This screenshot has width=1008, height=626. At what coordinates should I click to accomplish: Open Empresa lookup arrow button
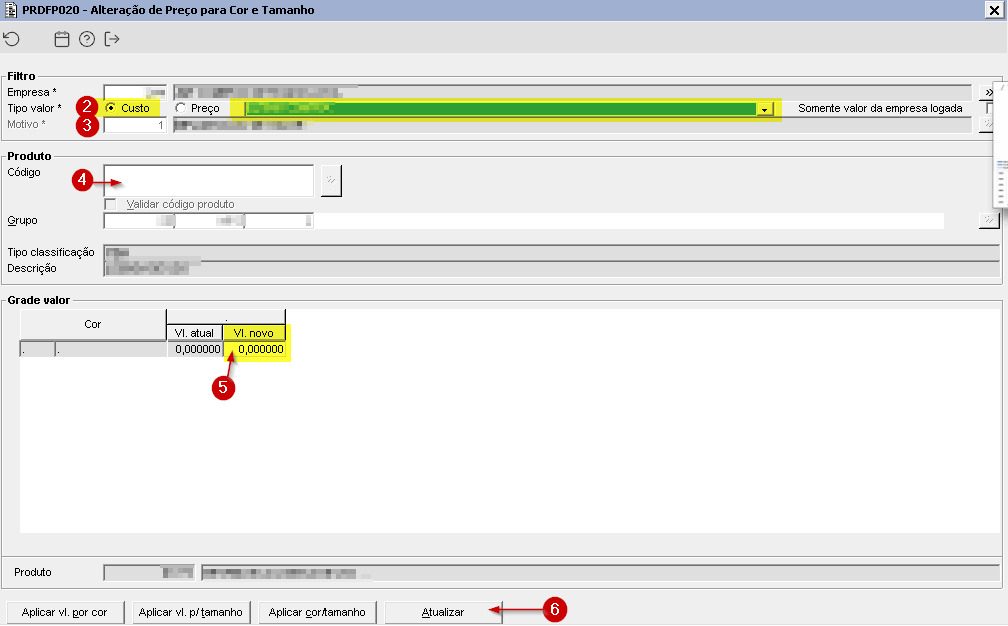(x=988, y=93)
